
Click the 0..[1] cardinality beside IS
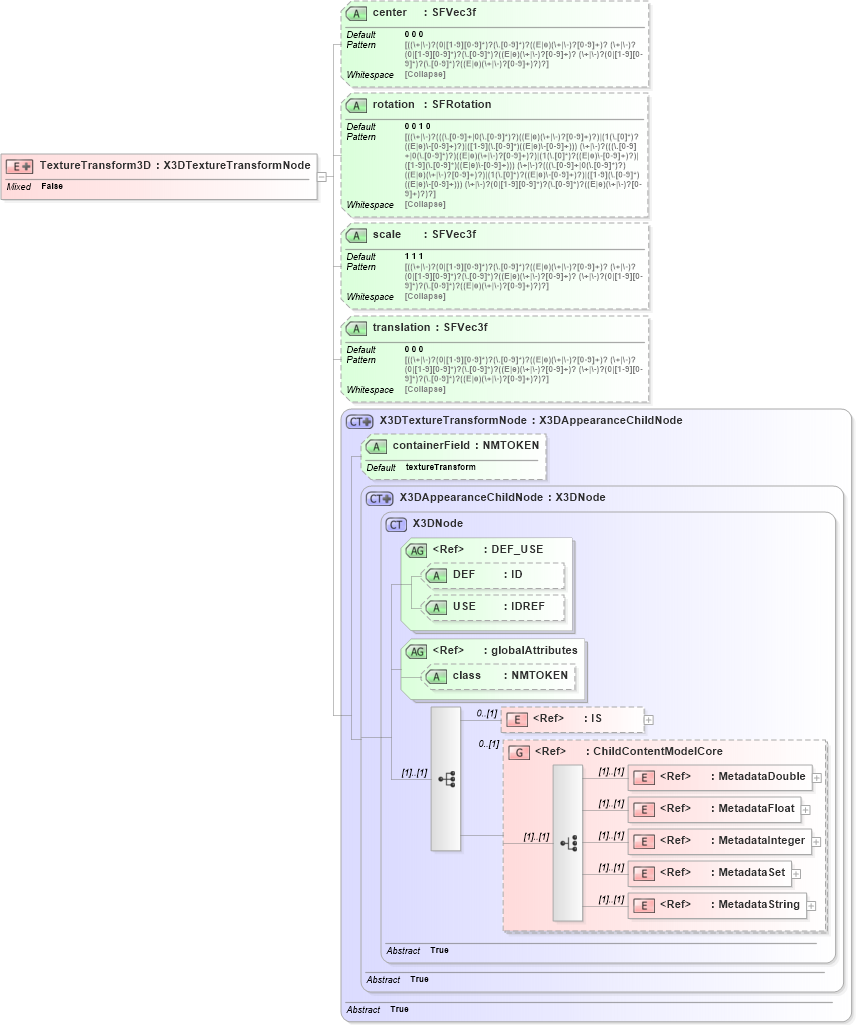pos(487,713)
